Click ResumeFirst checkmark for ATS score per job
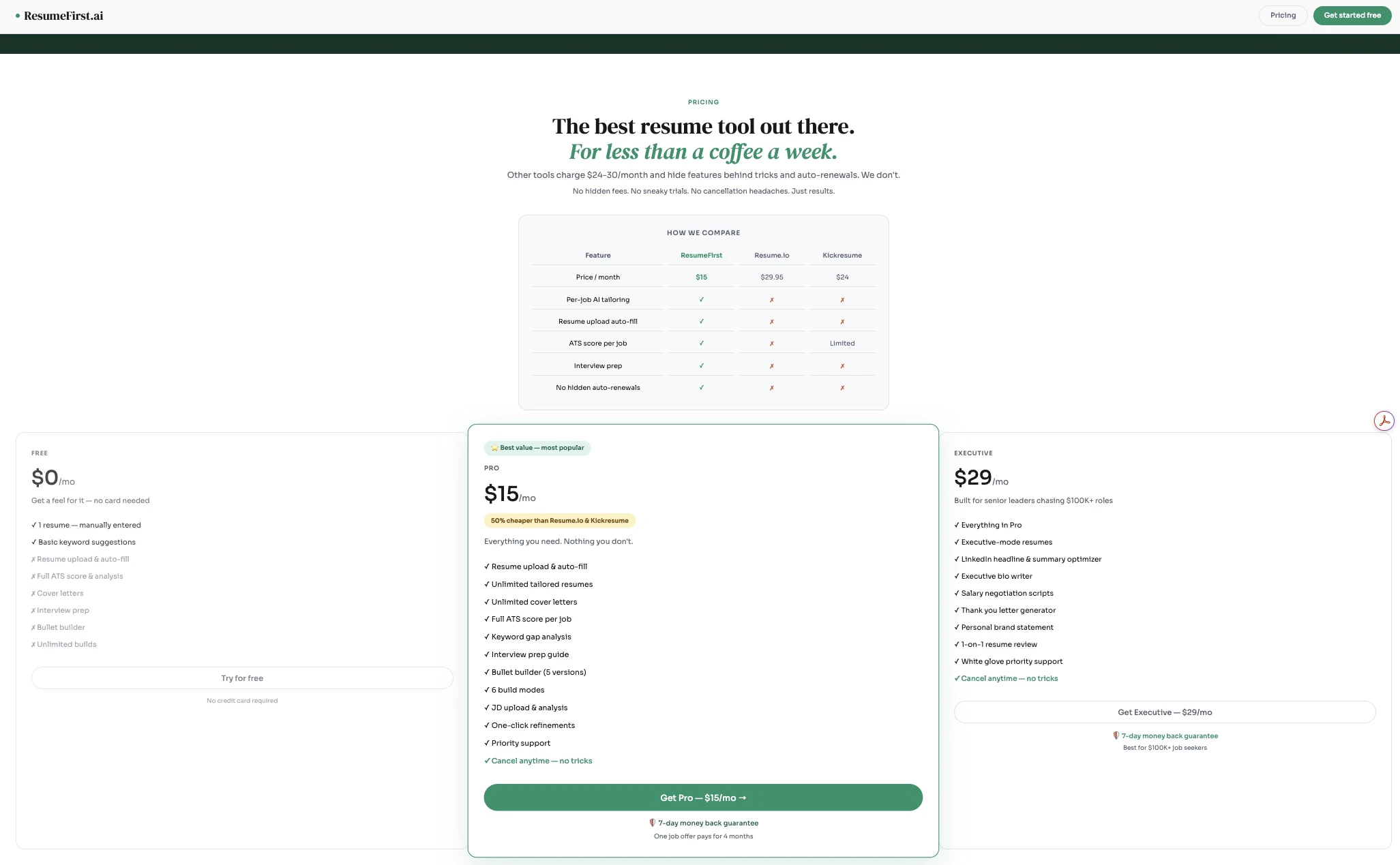Image resolution: width=1400 pixels, height=865 pixels. pyautogui.click(x=701, y=344)
